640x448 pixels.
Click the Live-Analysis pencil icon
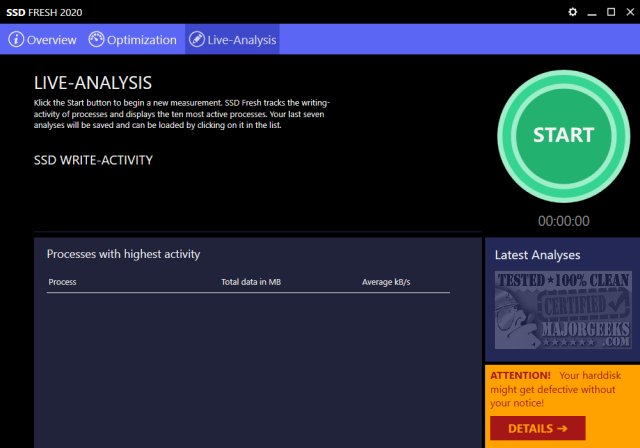coord(197,39)
